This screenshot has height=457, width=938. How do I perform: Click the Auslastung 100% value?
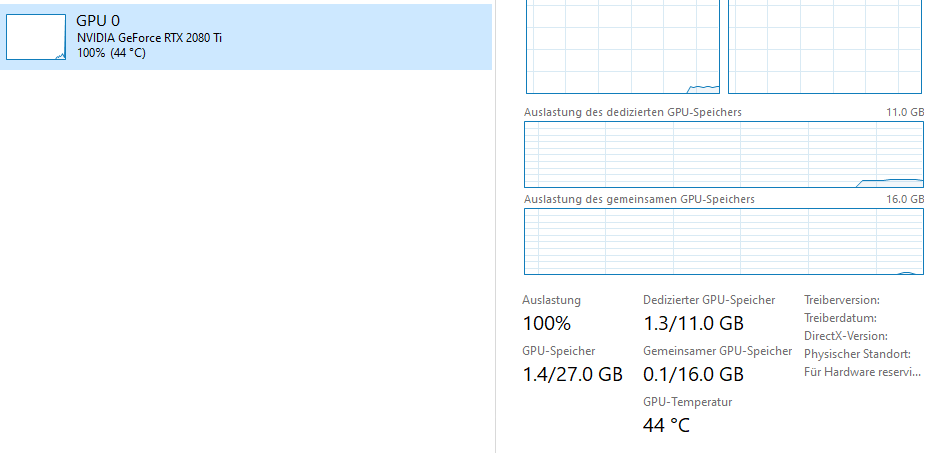pos(547,324)
